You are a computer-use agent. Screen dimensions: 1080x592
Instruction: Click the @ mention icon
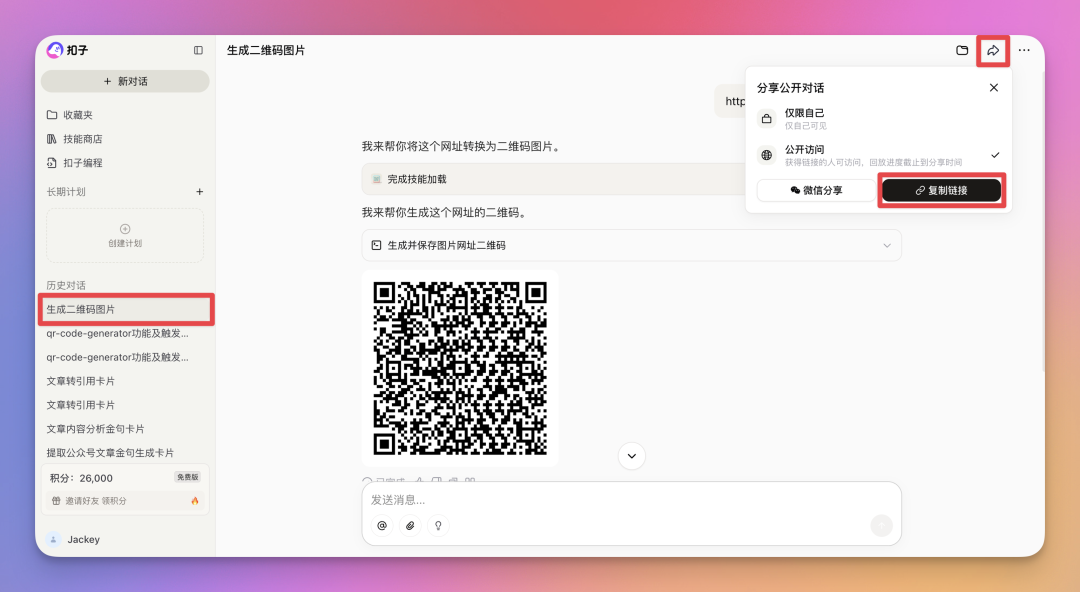pos(382,526)
